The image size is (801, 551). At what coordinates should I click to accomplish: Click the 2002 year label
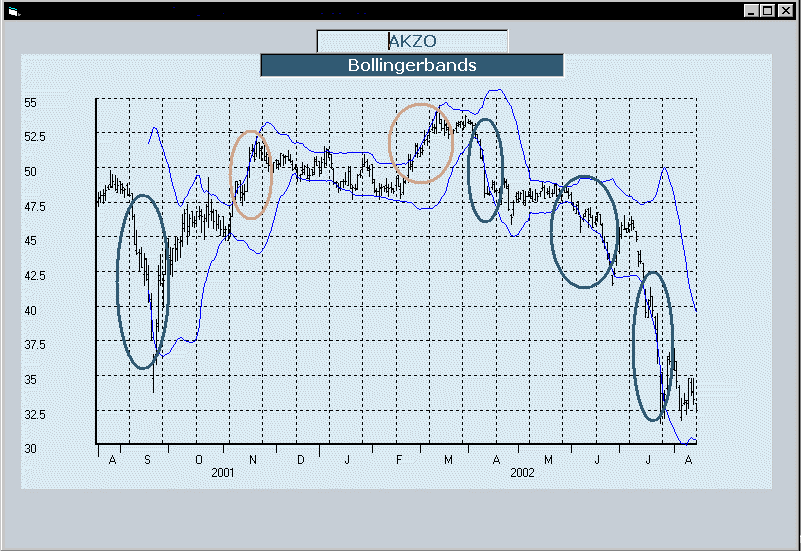click(x=522, y=473)
